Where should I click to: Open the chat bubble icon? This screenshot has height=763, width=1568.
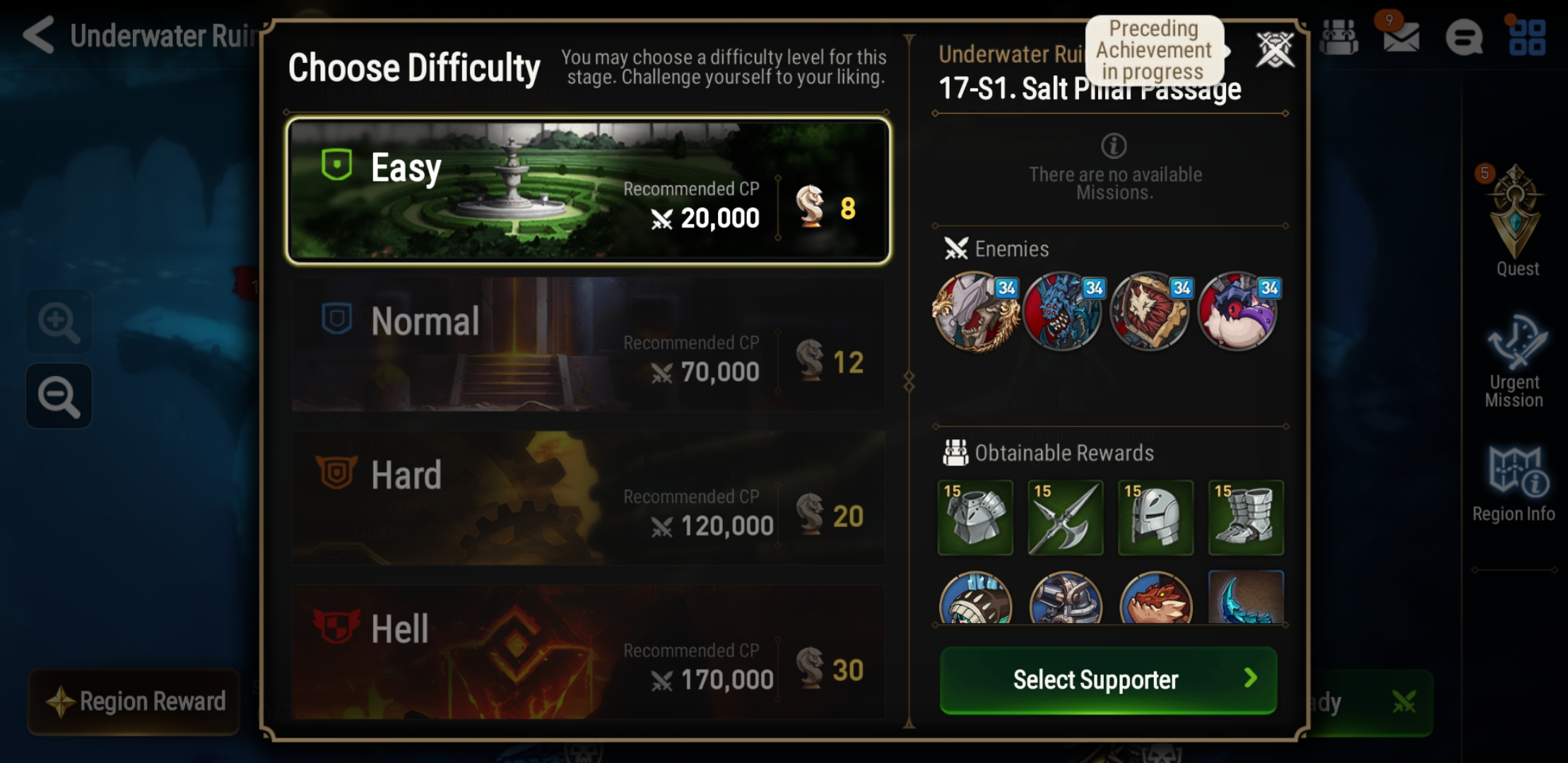[x=1464, y=37]
